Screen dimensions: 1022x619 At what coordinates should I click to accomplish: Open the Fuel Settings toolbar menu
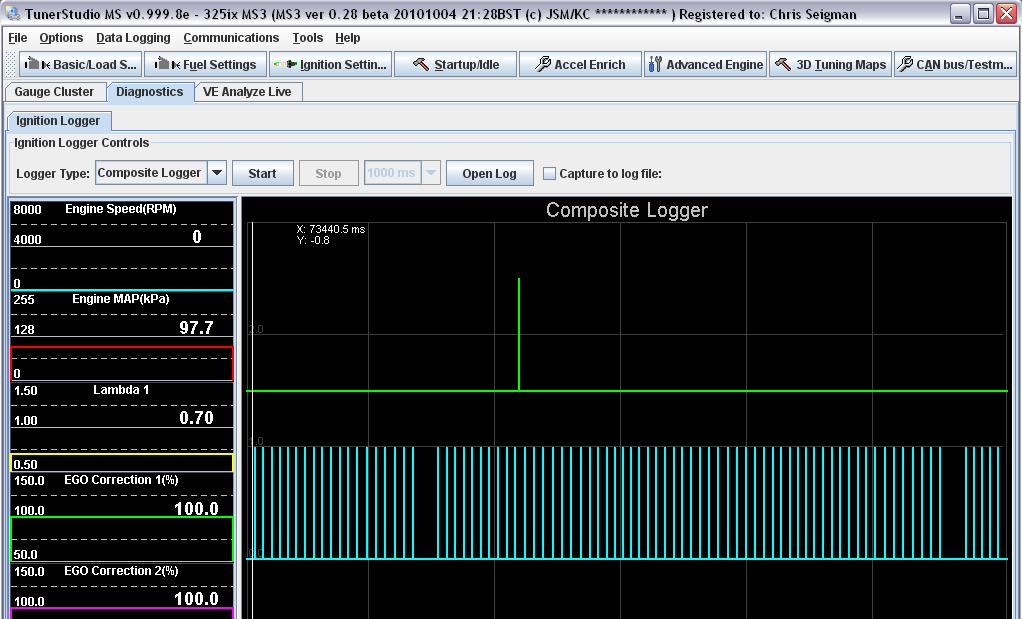tap(205, 65)
